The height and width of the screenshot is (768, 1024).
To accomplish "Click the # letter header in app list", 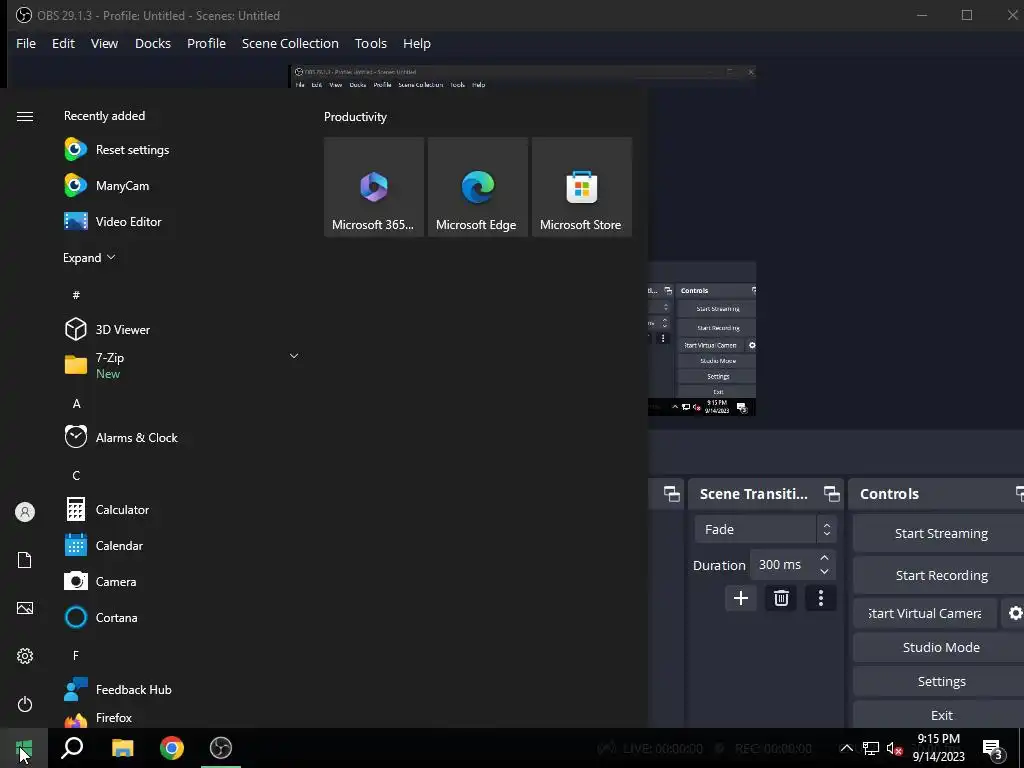I will (x=76, y=295).
